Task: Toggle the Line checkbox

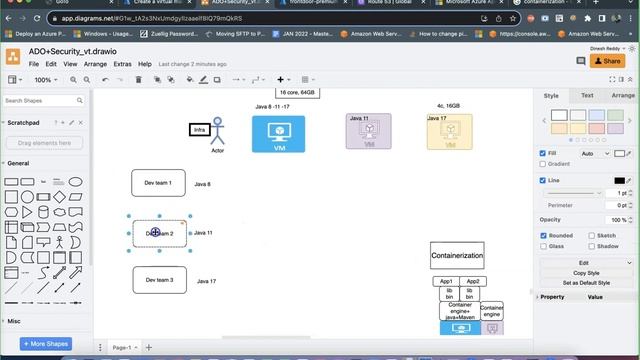Action: coord(542,180)
